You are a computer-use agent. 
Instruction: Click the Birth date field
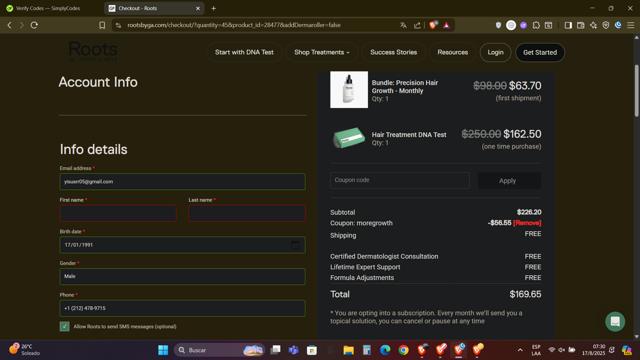(182, 245)
